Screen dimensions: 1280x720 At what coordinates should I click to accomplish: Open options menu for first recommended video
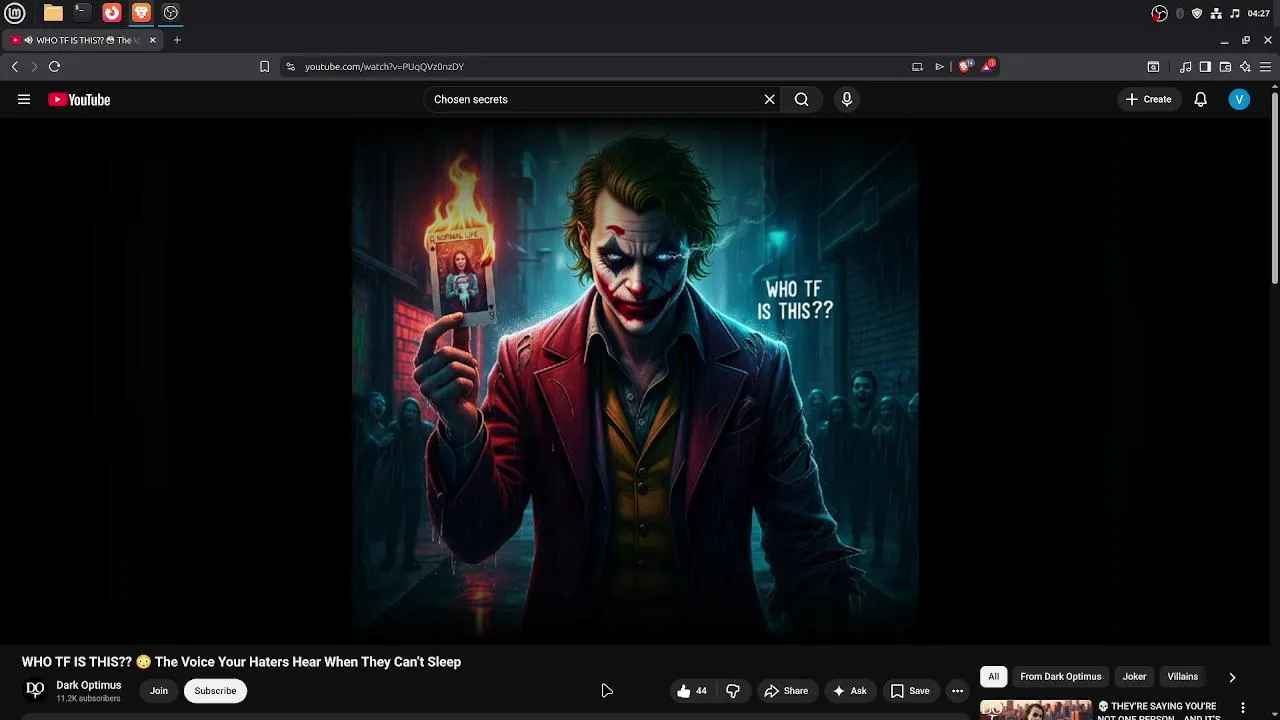(1242, 708)
